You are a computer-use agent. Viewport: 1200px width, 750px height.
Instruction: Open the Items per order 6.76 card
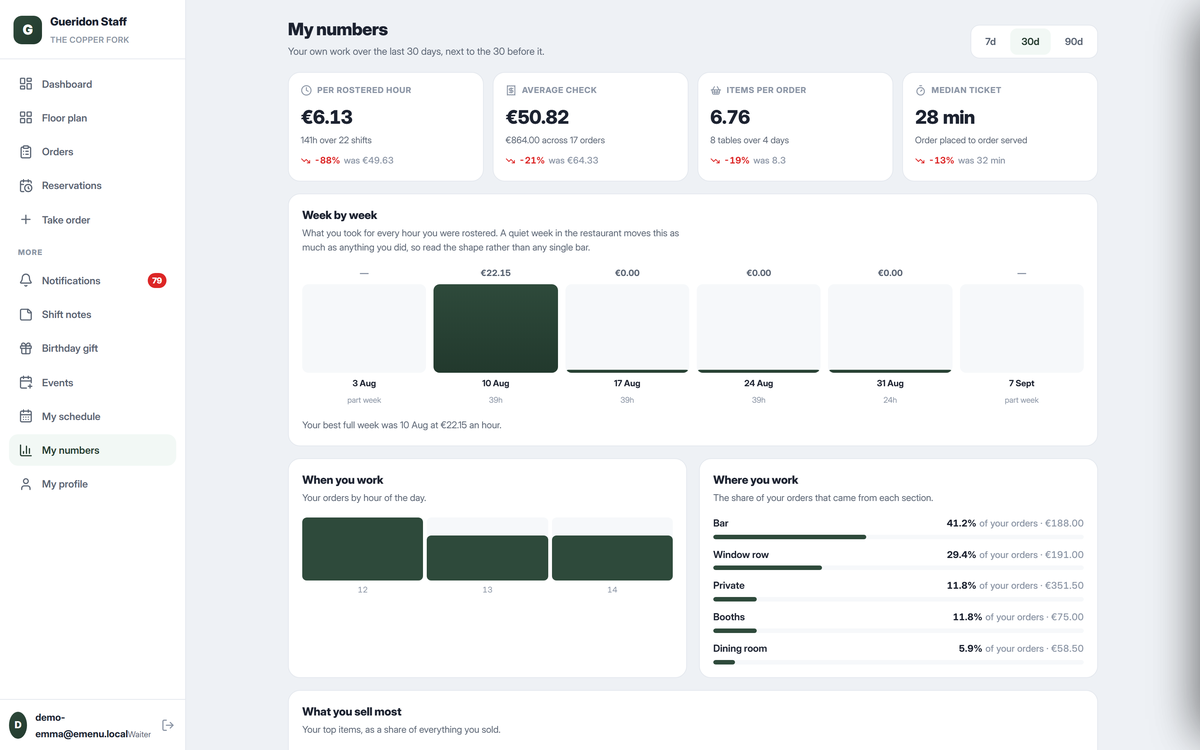(x=795, y=127)
